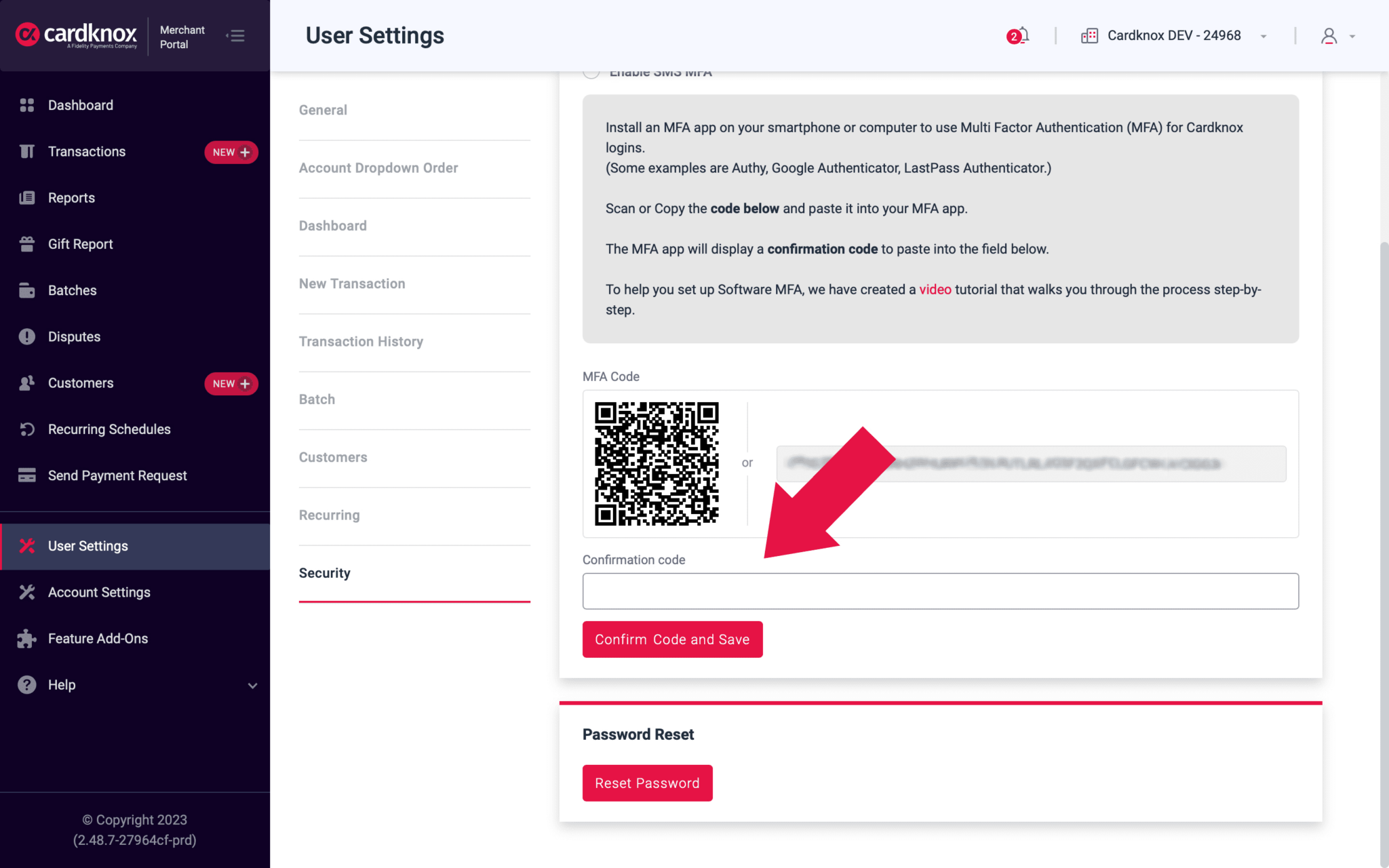Expand the Help menu chevron
Viewport: 1389px width, 868px height.
click(252, 686)
